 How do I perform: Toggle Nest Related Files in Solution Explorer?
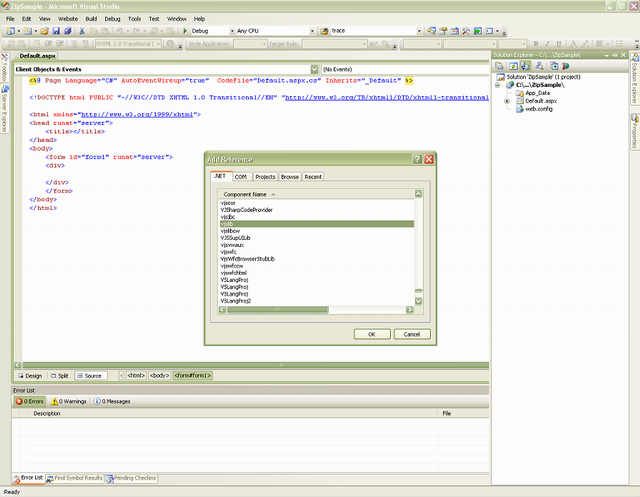525,66
